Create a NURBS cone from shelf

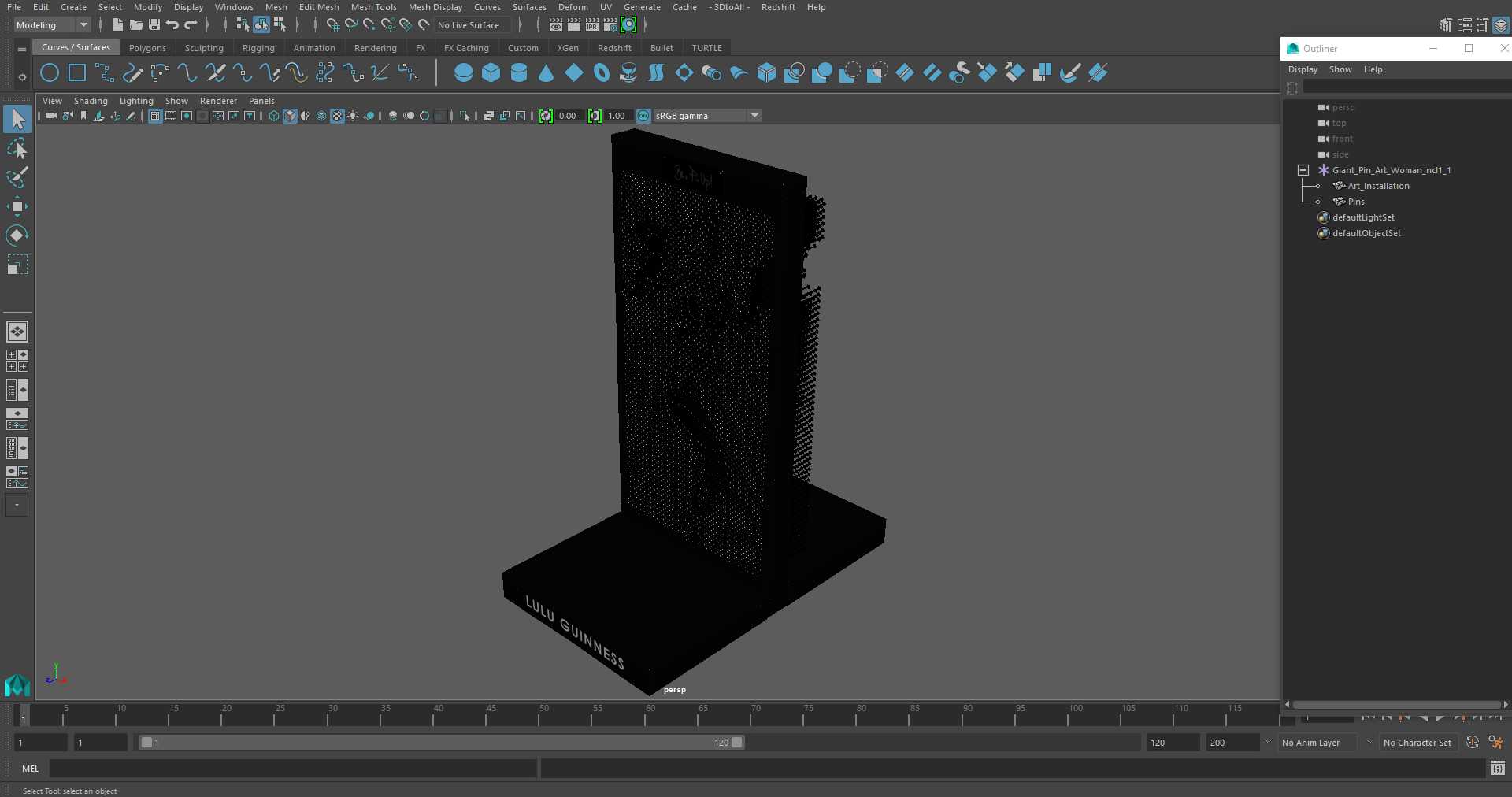pos(546,73)
